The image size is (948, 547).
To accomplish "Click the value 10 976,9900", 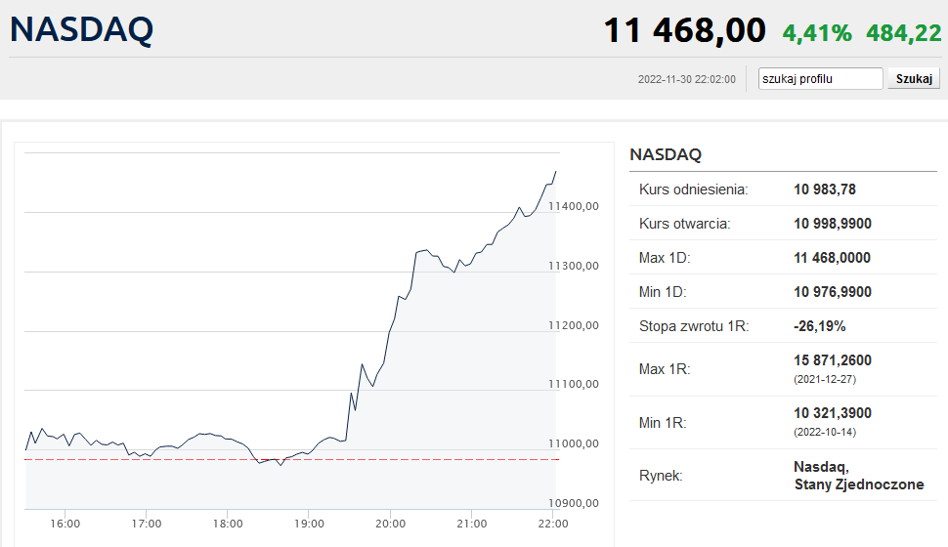I will click(833, 292).
